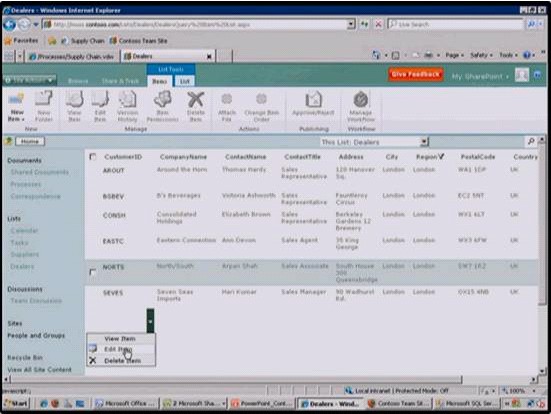
Task: Click the Home breadcrumb button
Action: click(x=30, y=141)
